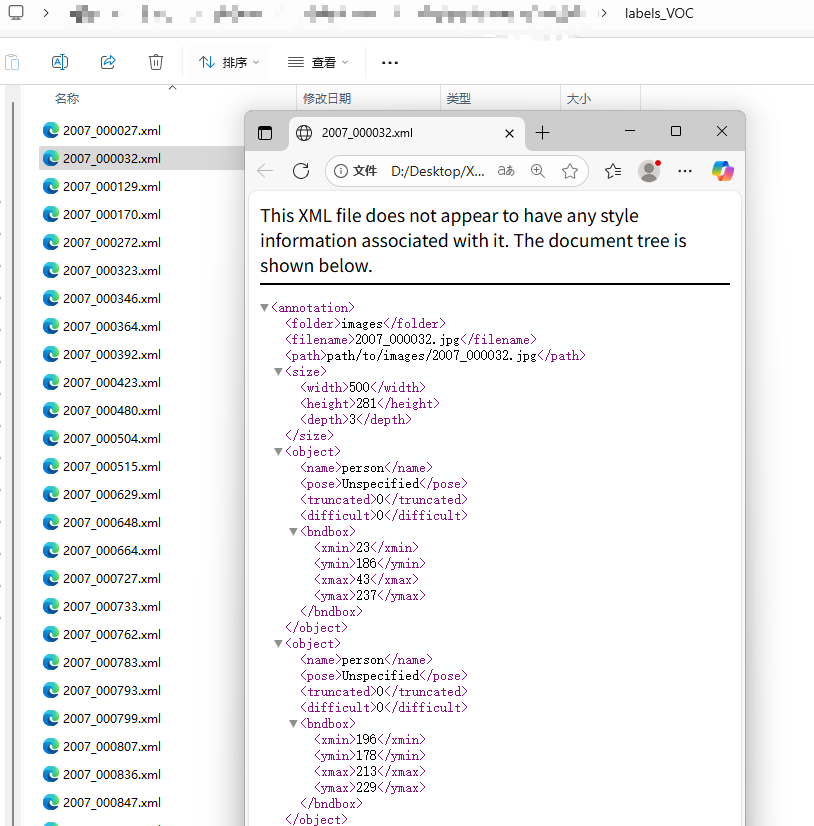Open a new browser tab
This screenshot has width=814, height=826.
pos(542,133)
